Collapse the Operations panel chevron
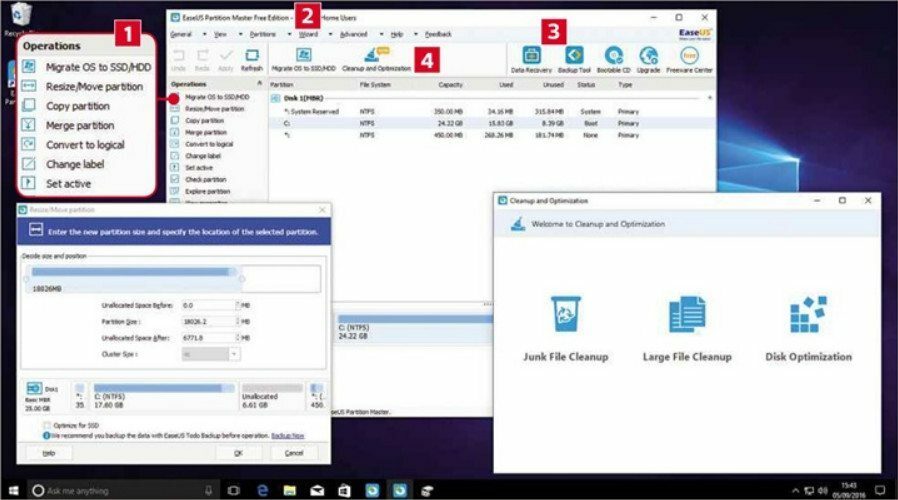 point(259,84)
